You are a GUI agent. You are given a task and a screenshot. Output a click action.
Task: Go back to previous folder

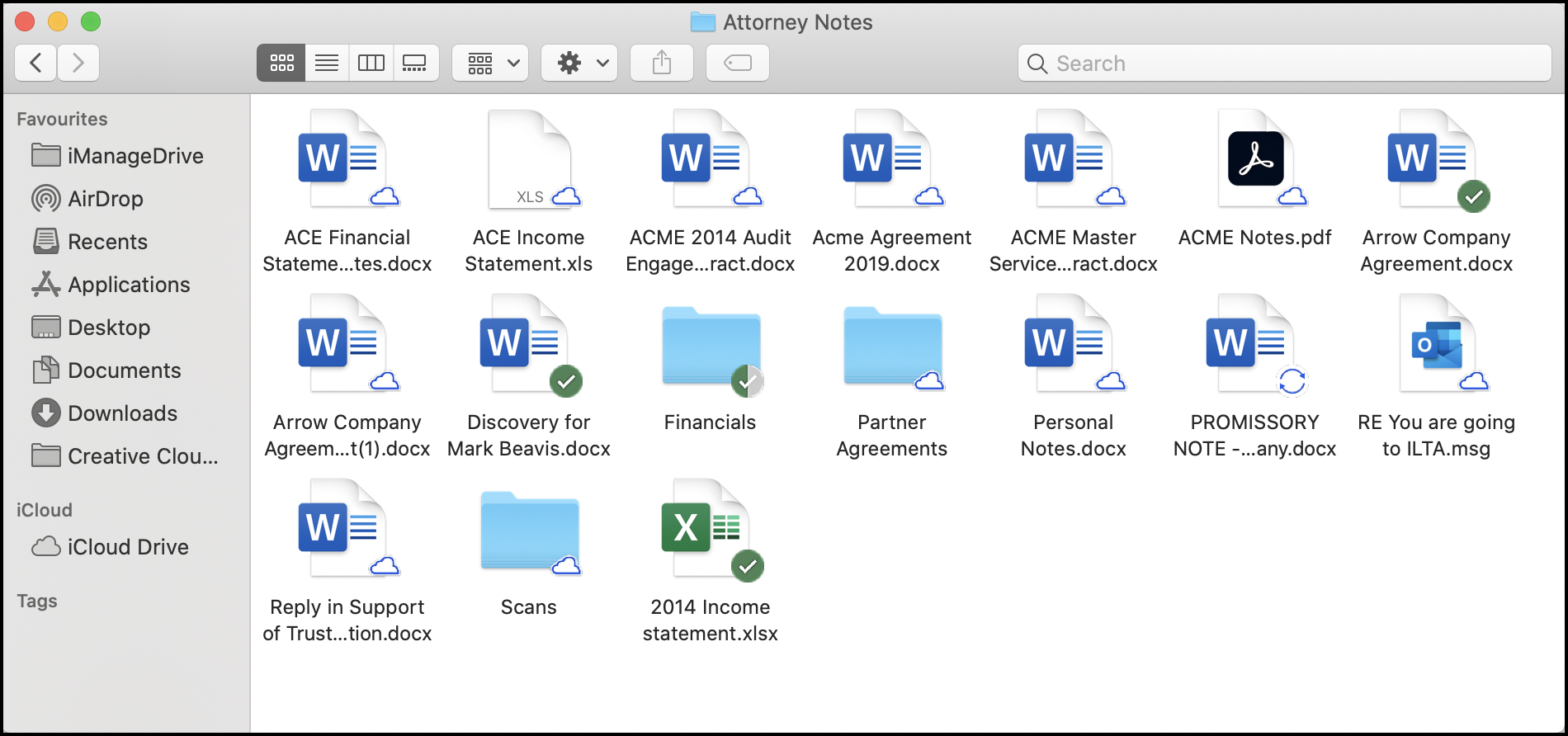pos(35,63)
